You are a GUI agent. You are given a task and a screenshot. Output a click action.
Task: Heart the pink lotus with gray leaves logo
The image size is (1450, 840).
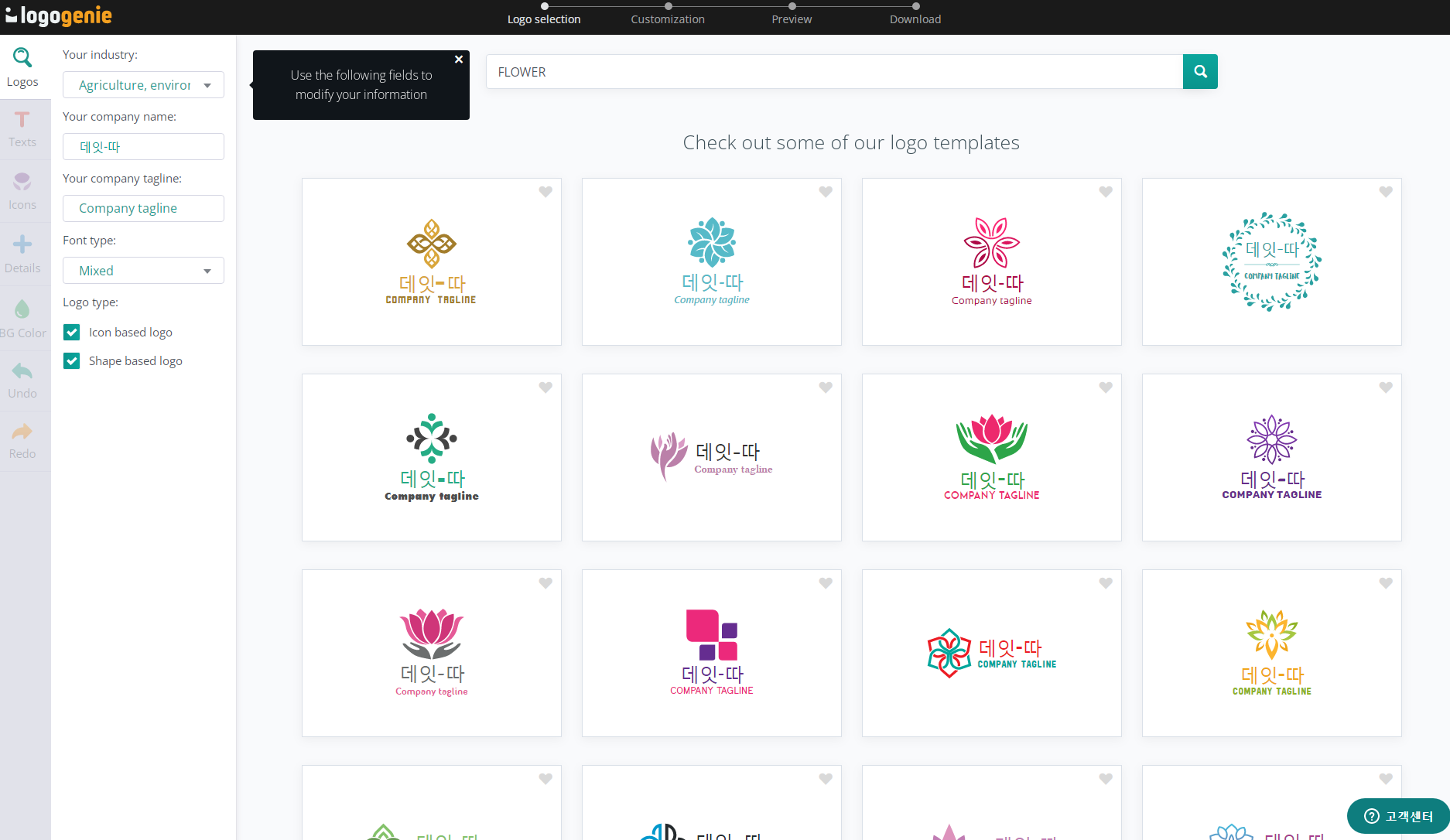[545, 583]
